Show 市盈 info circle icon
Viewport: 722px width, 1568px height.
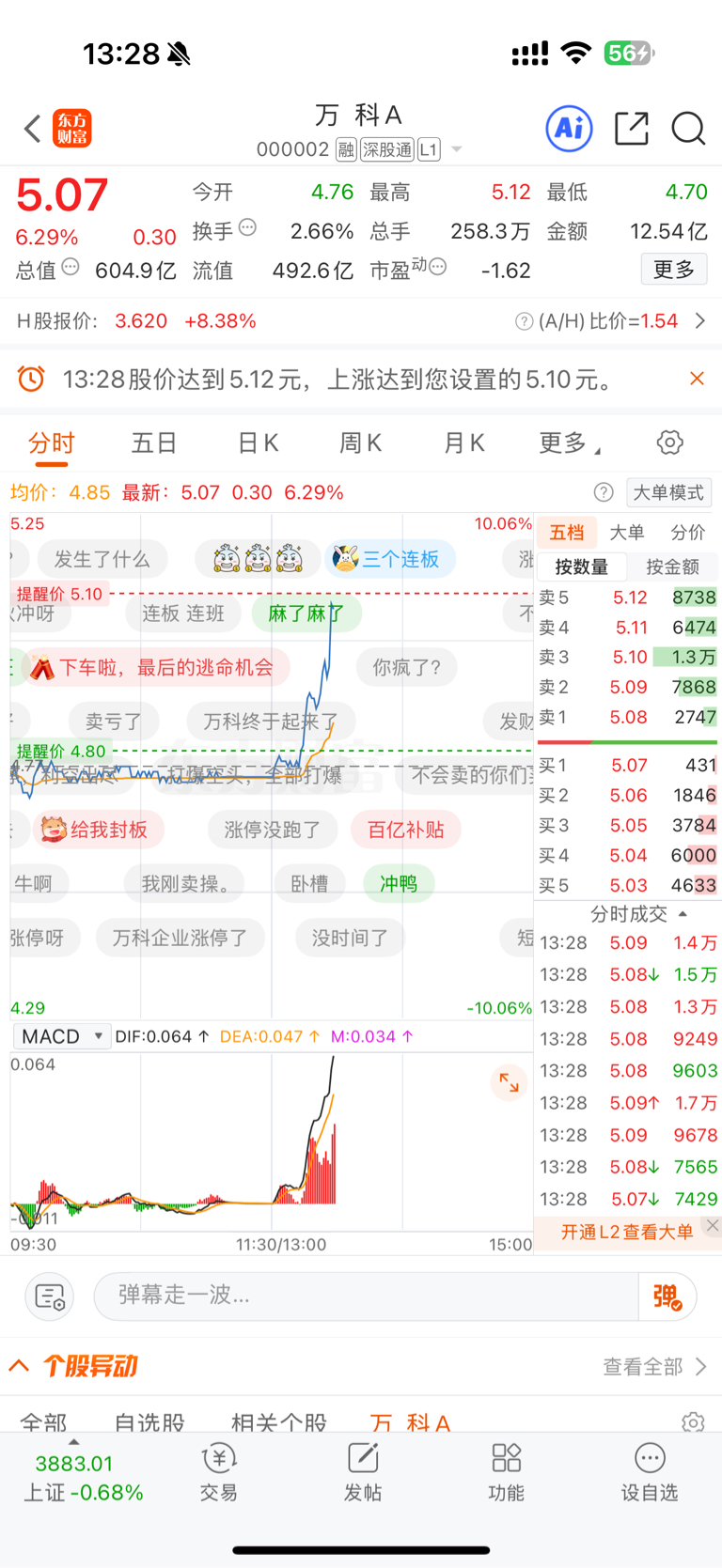[x=437, y=268]
